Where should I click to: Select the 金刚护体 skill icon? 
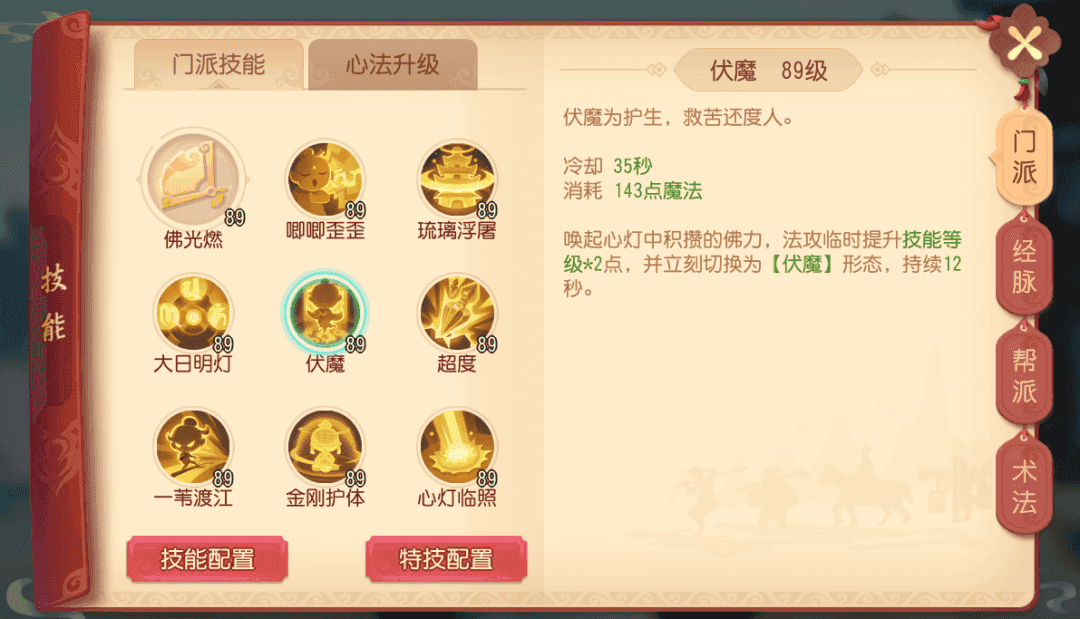pos(325,448)
